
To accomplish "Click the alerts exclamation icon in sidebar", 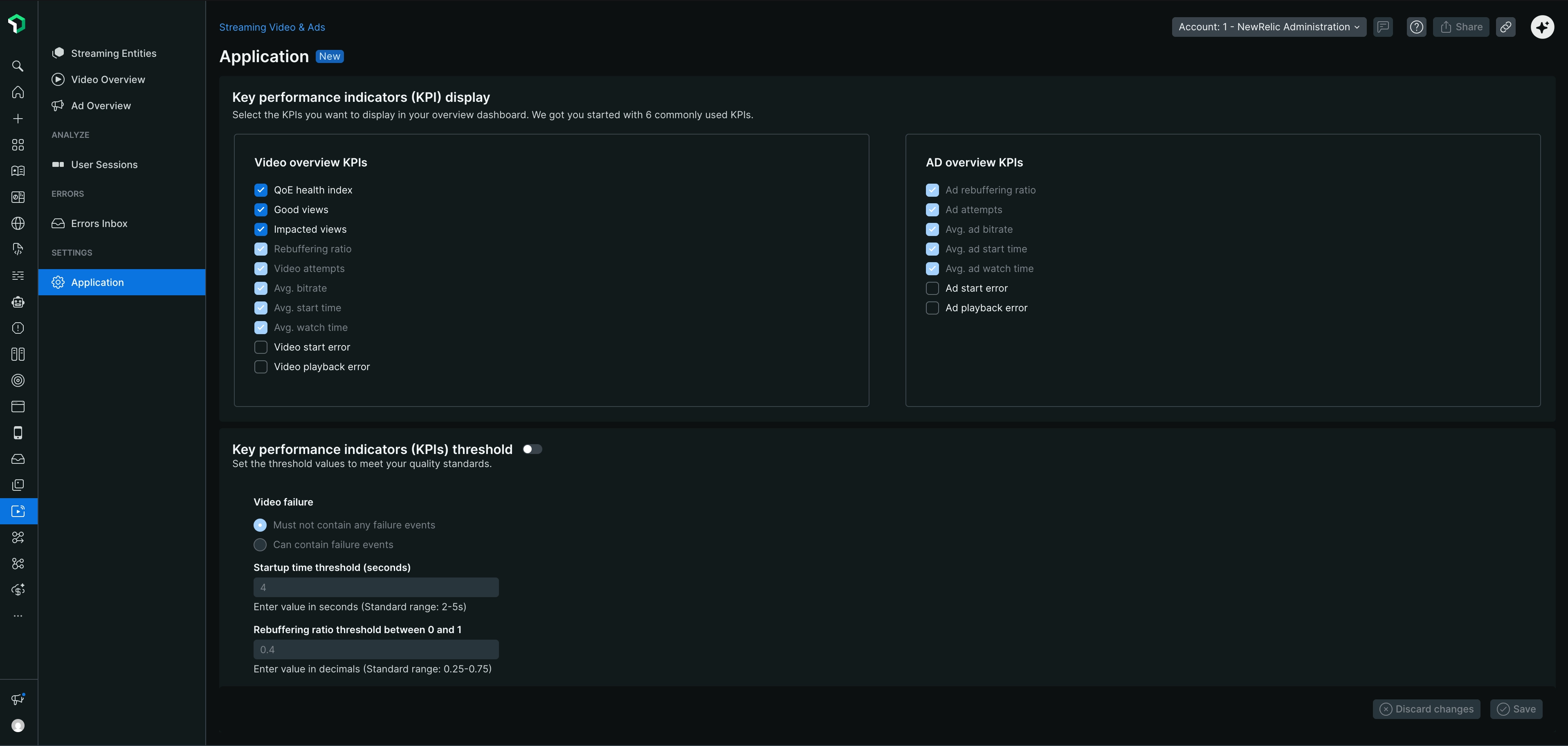I will 18,327.
